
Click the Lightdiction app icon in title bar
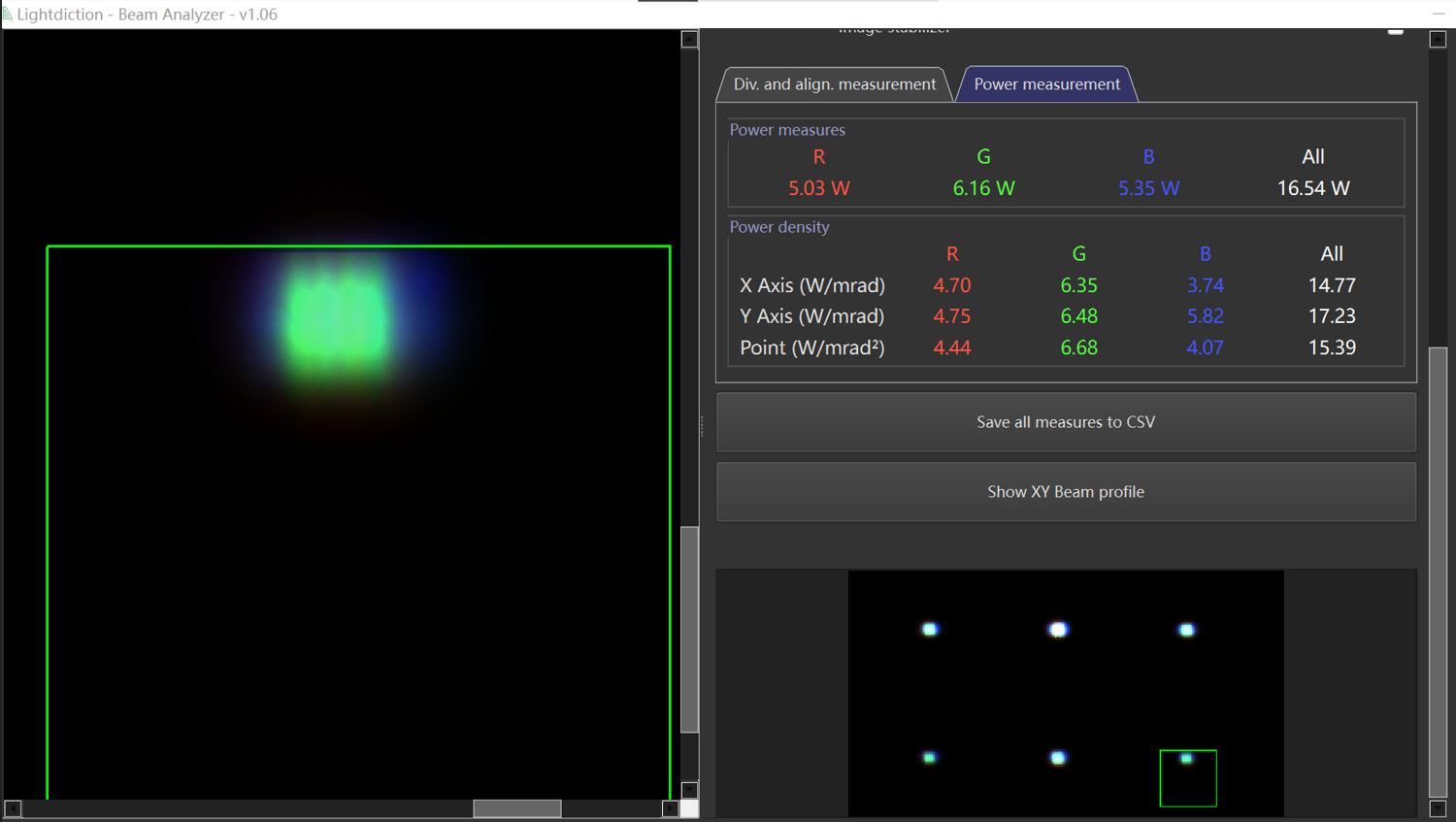[x=8, y=14]
